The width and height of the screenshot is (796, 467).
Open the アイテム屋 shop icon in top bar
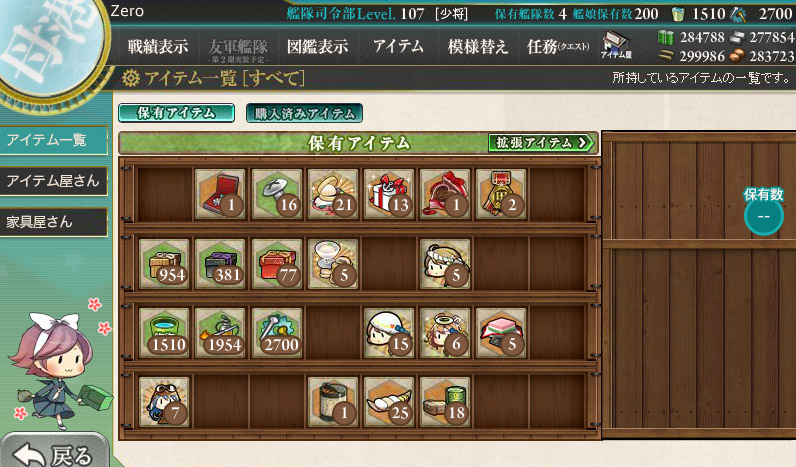tap(616, 46)
